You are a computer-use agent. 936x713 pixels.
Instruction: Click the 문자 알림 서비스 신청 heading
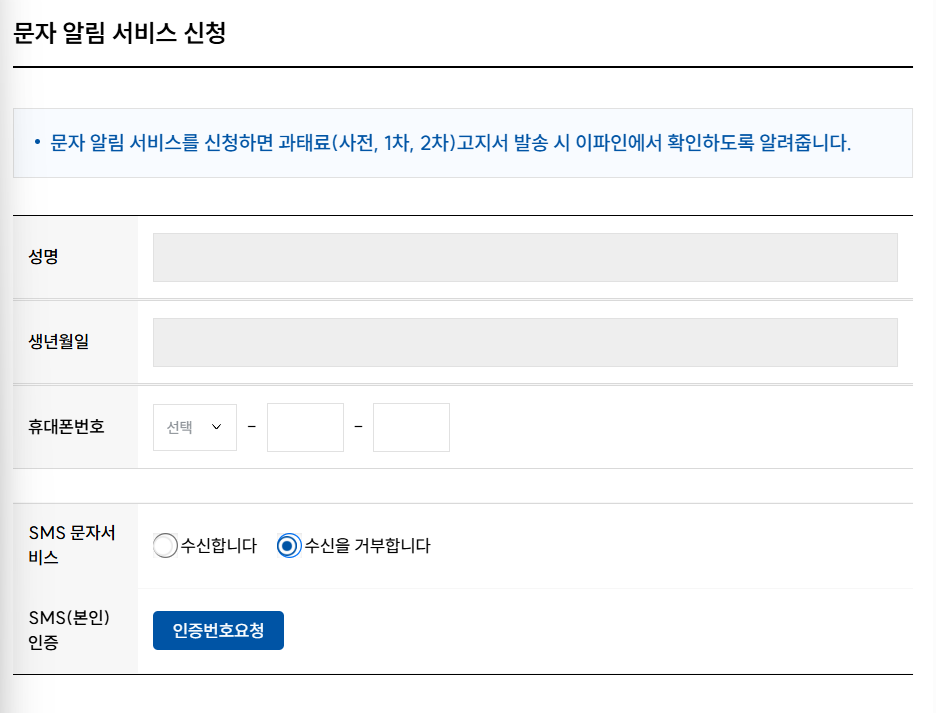[120, 34]
